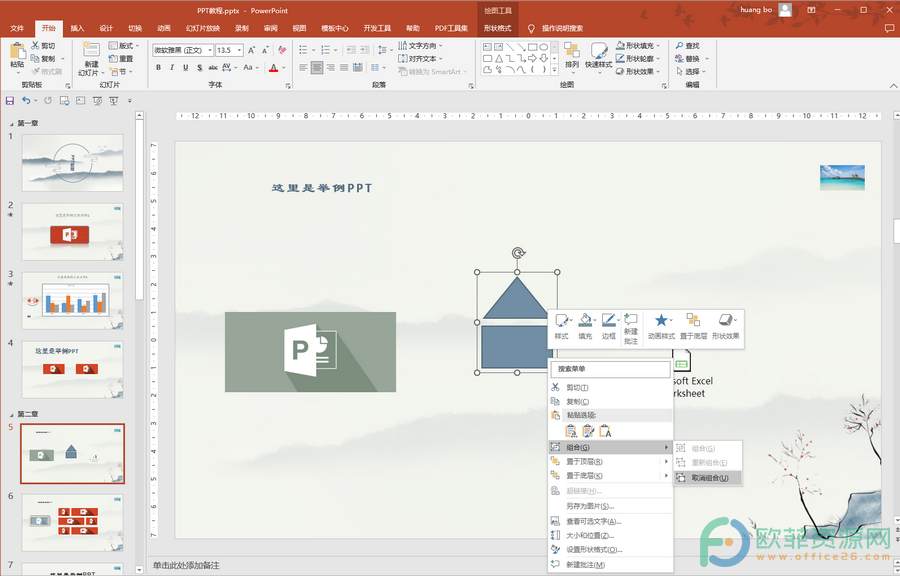Click the Align Text (对齐文本) button

click(x=421, y=59)
